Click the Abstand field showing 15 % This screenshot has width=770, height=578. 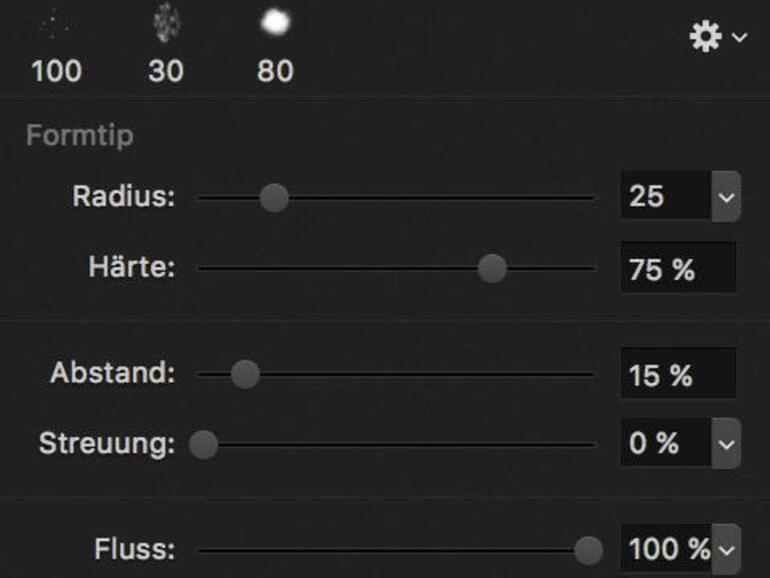pyautogui.click(x=677, y=375)
